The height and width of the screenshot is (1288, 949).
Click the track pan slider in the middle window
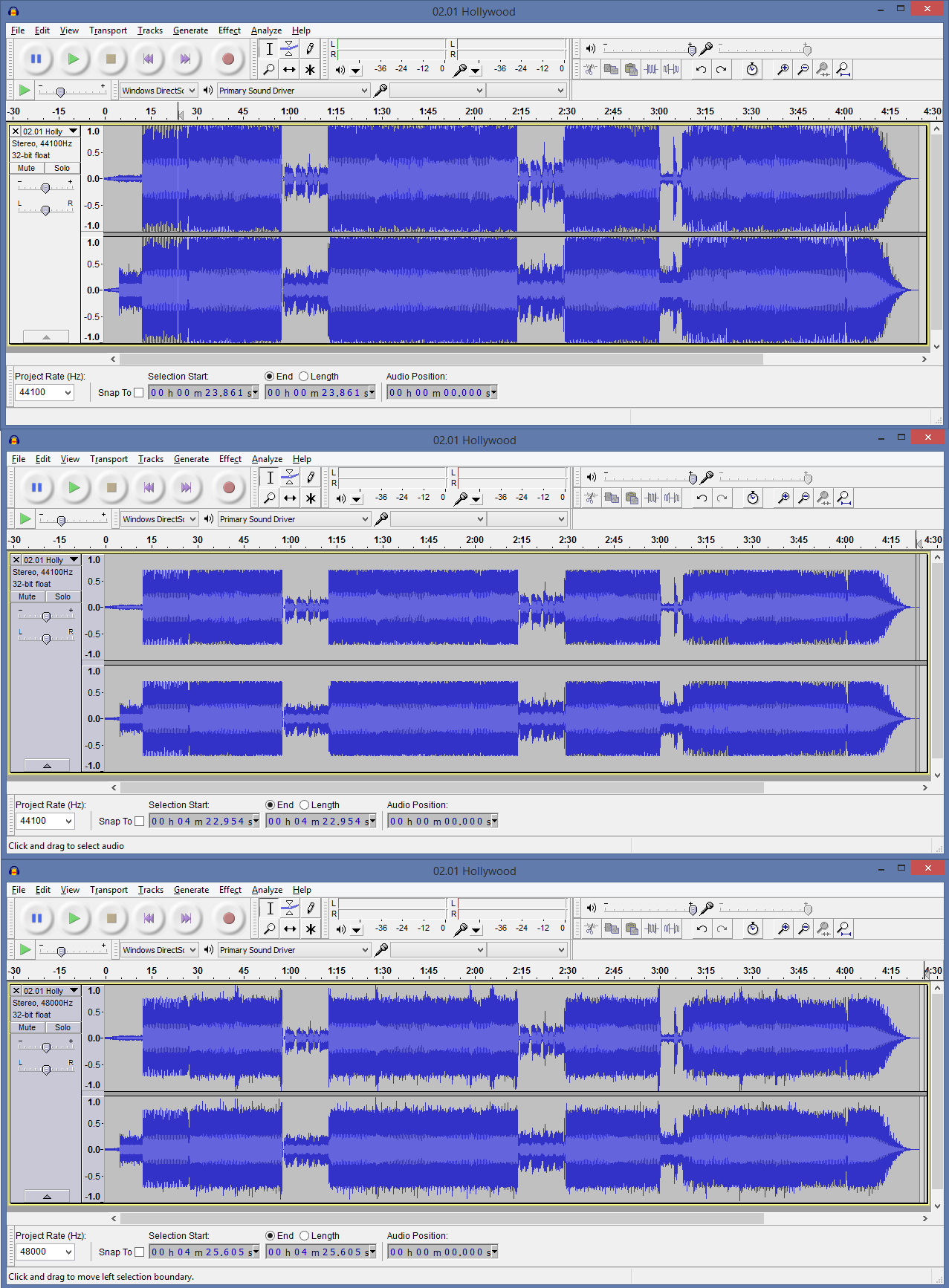click(x=46, y=639)
